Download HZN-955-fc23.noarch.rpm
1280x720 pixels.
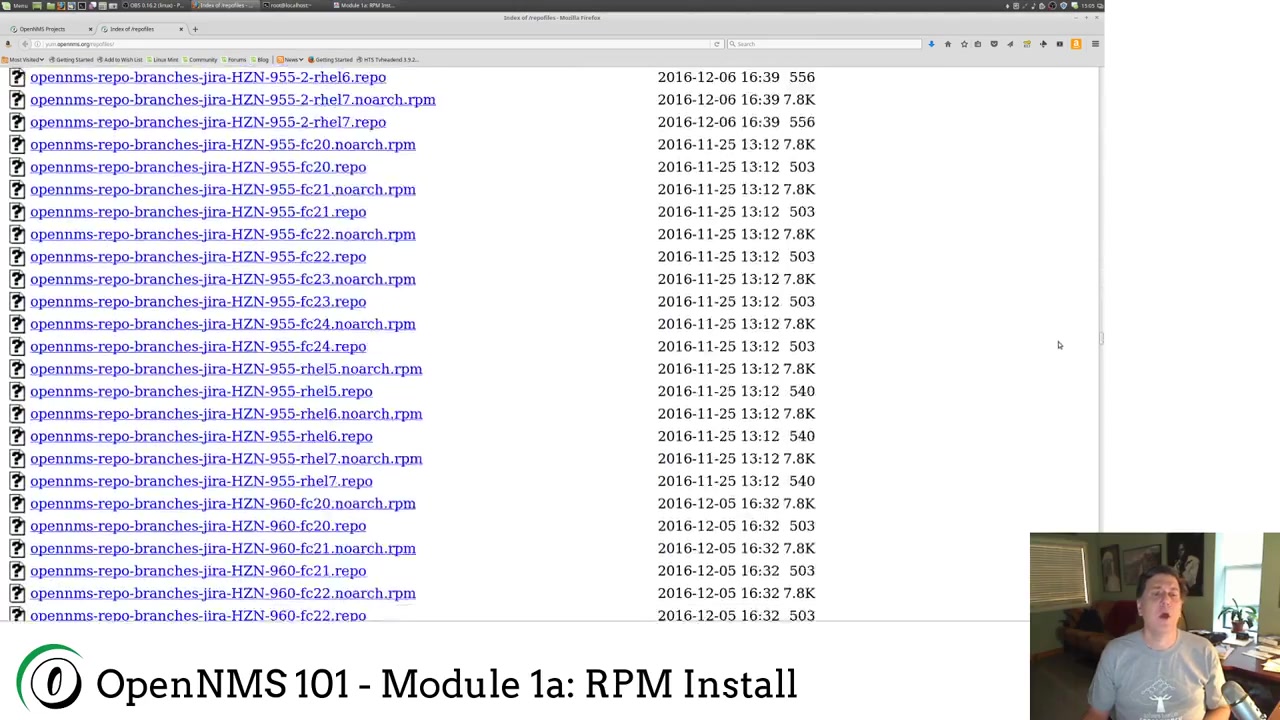coord(222,279)
